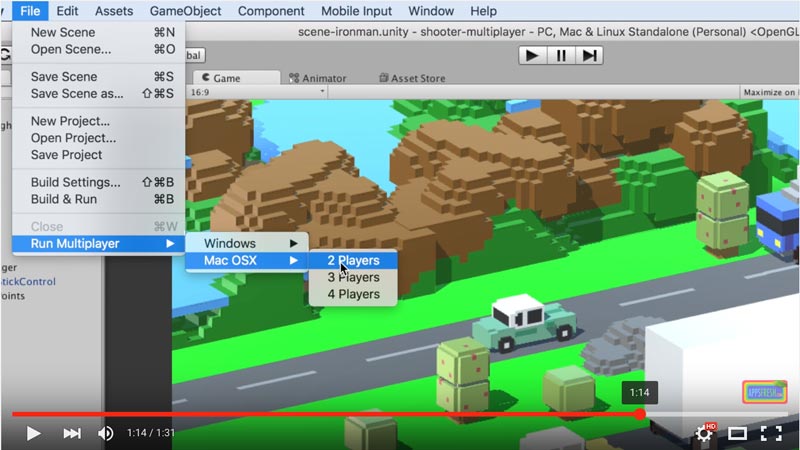
Task: Choose New Scene from File menu
Action: [99, 32]
